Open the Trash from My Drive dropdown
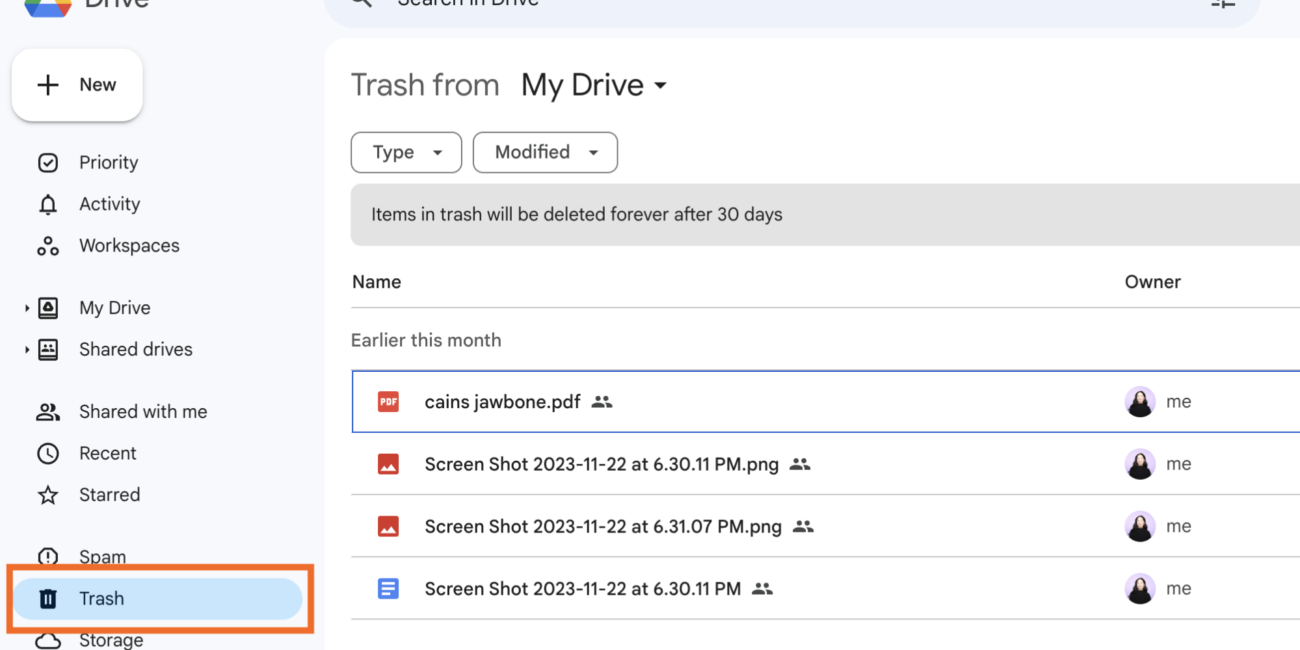Image resolution: width=1300 pixels, height=650 pixels. coord(594,85)
